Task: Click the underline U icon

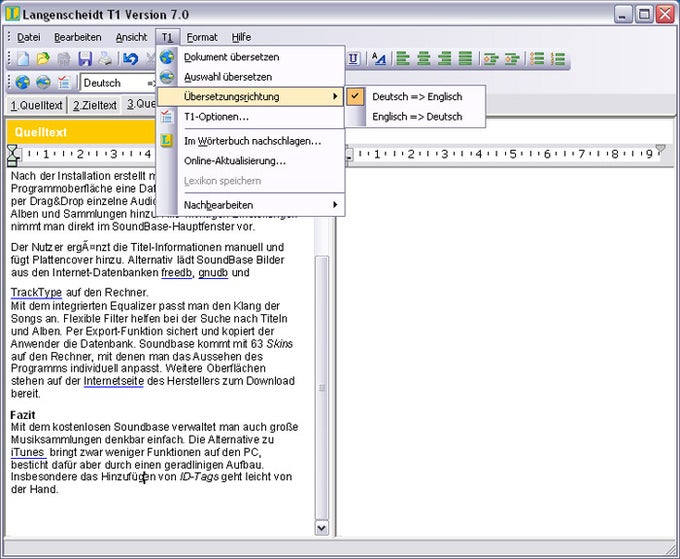Action: click(353, 59)
